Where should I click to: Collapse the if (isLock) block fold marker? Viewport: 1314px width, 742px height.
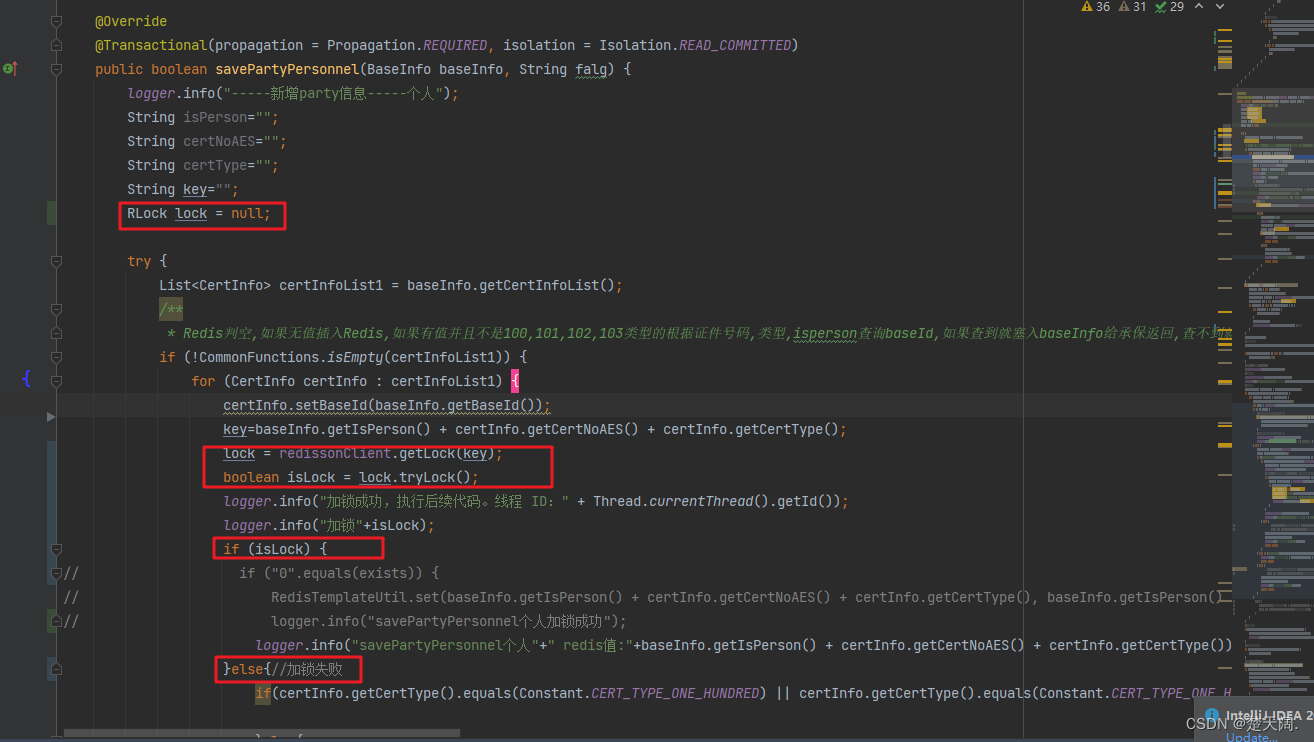click(56, 549)
